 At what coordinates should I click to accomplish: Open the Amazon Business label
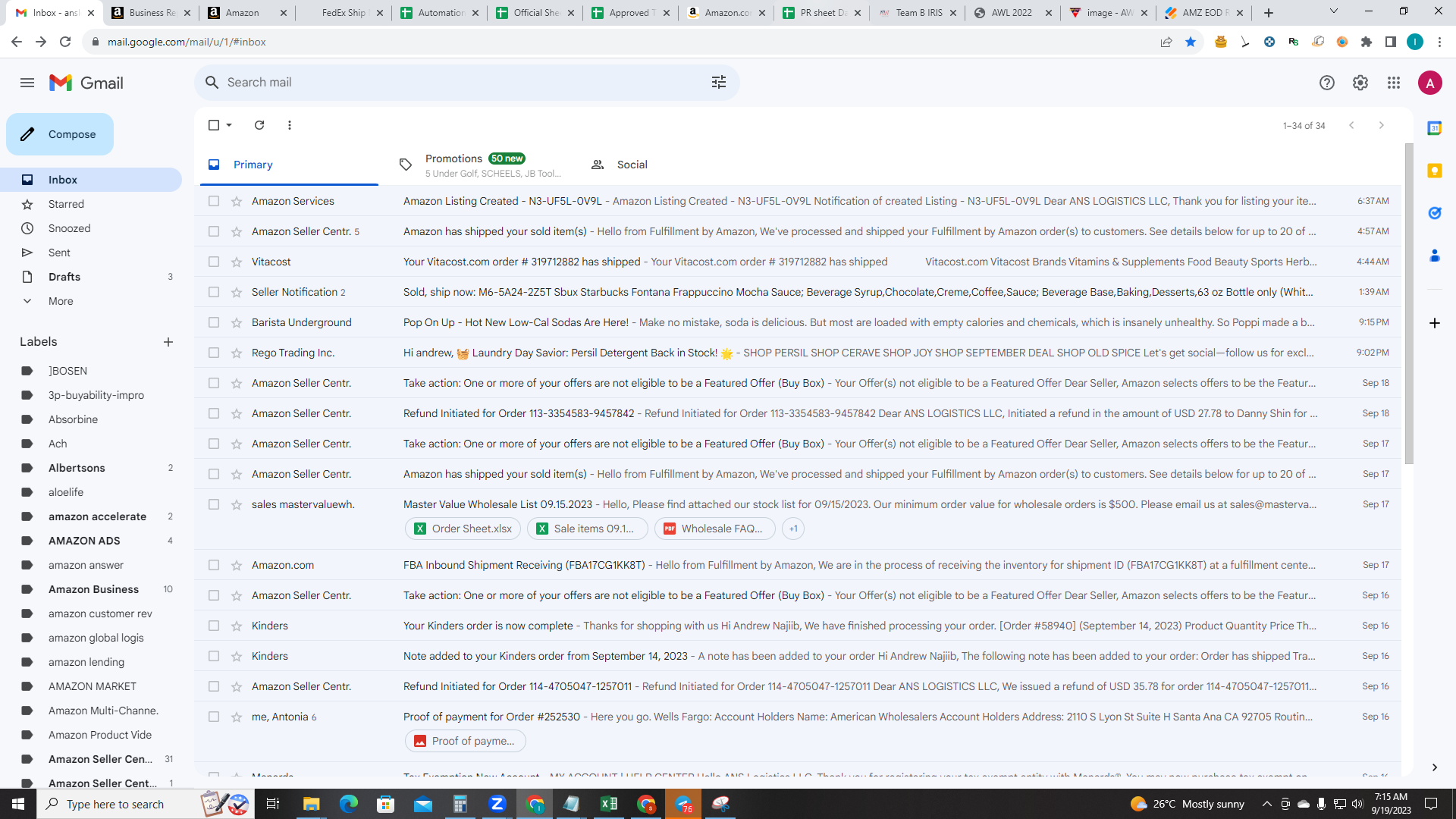pyautogui.click(x=93, y=589)
